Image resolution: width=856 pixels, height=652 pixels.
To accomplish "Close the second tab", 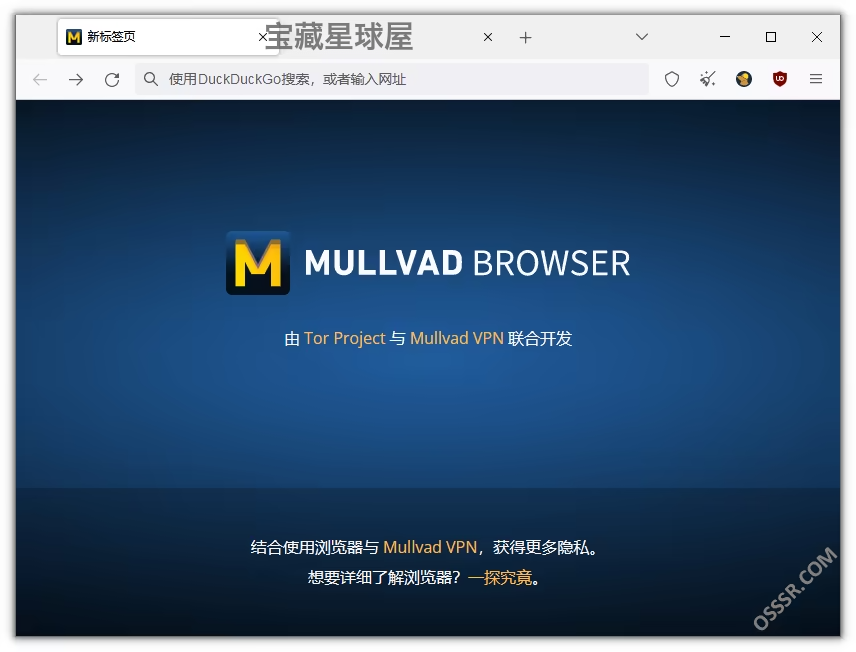I will point(488,37).
